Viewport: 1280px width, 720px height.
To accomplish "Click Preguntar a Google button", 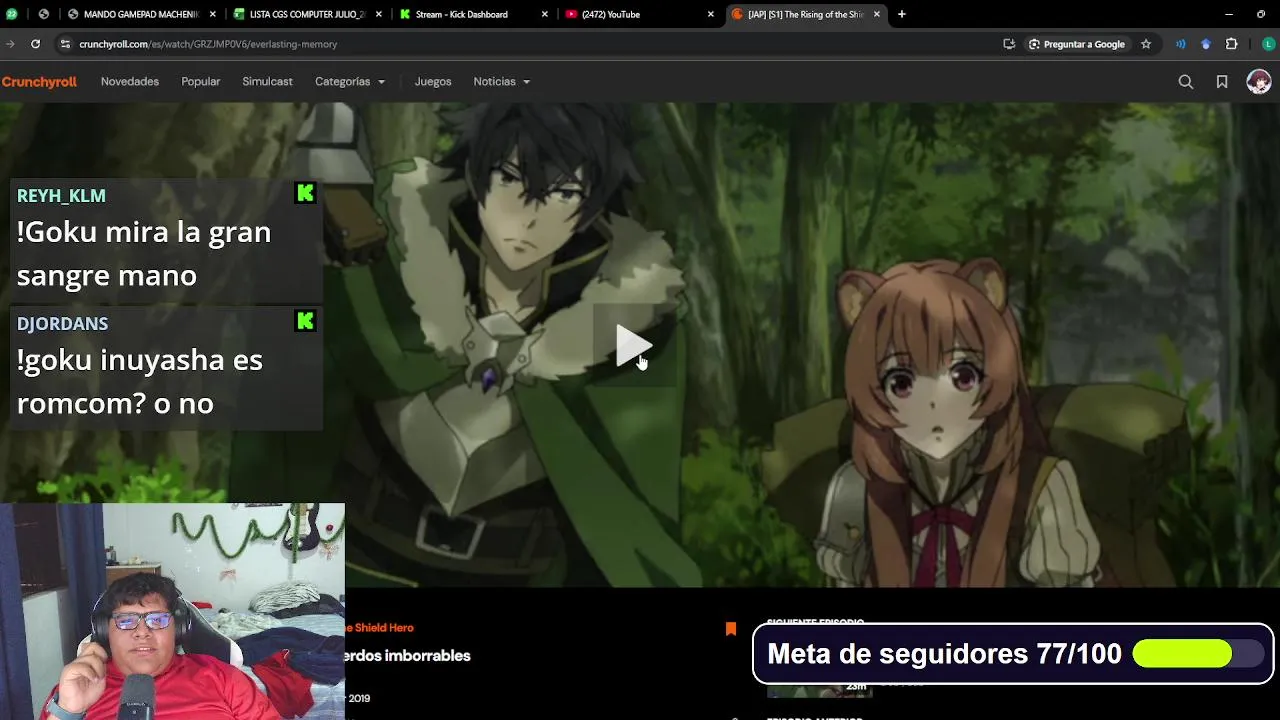I will point(1076,44).
